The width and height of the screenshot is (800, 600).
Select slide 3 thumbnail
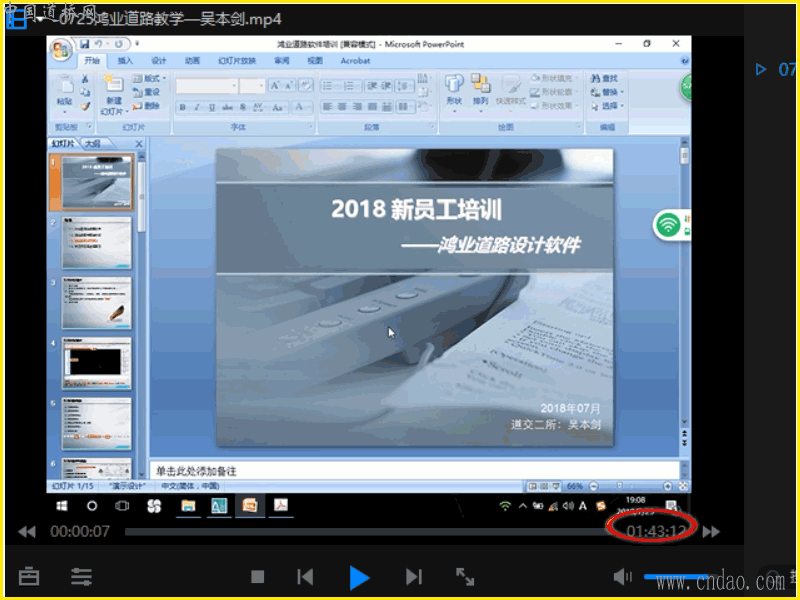(x=96, y=303)
